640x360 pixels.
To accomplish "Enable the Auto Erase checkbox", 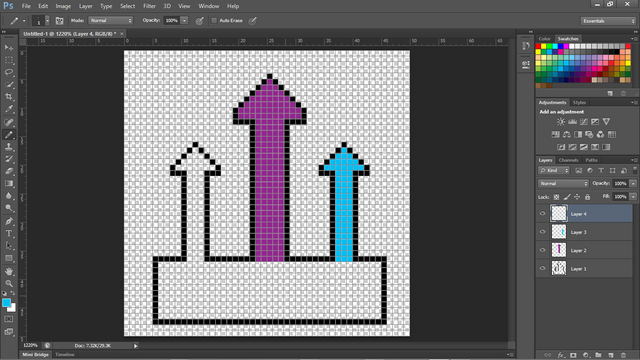I will [x=214, y=20].
